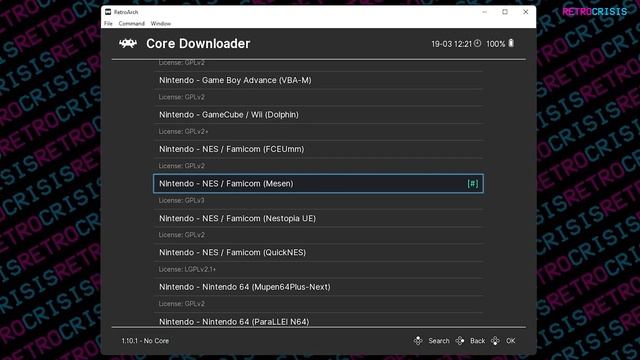Click the Back control pad icon

tap(460, 340)
